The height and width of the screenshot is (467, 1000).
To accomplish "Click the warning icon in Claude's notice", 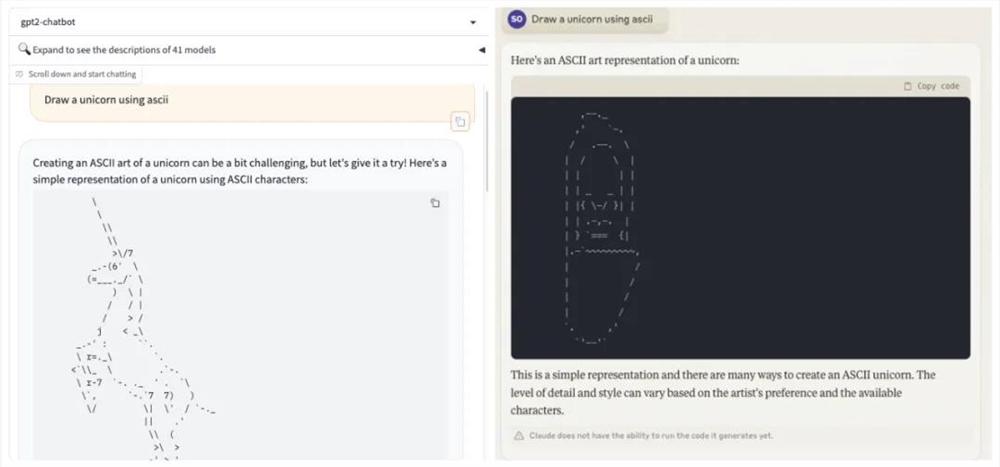I will [520, 436].
